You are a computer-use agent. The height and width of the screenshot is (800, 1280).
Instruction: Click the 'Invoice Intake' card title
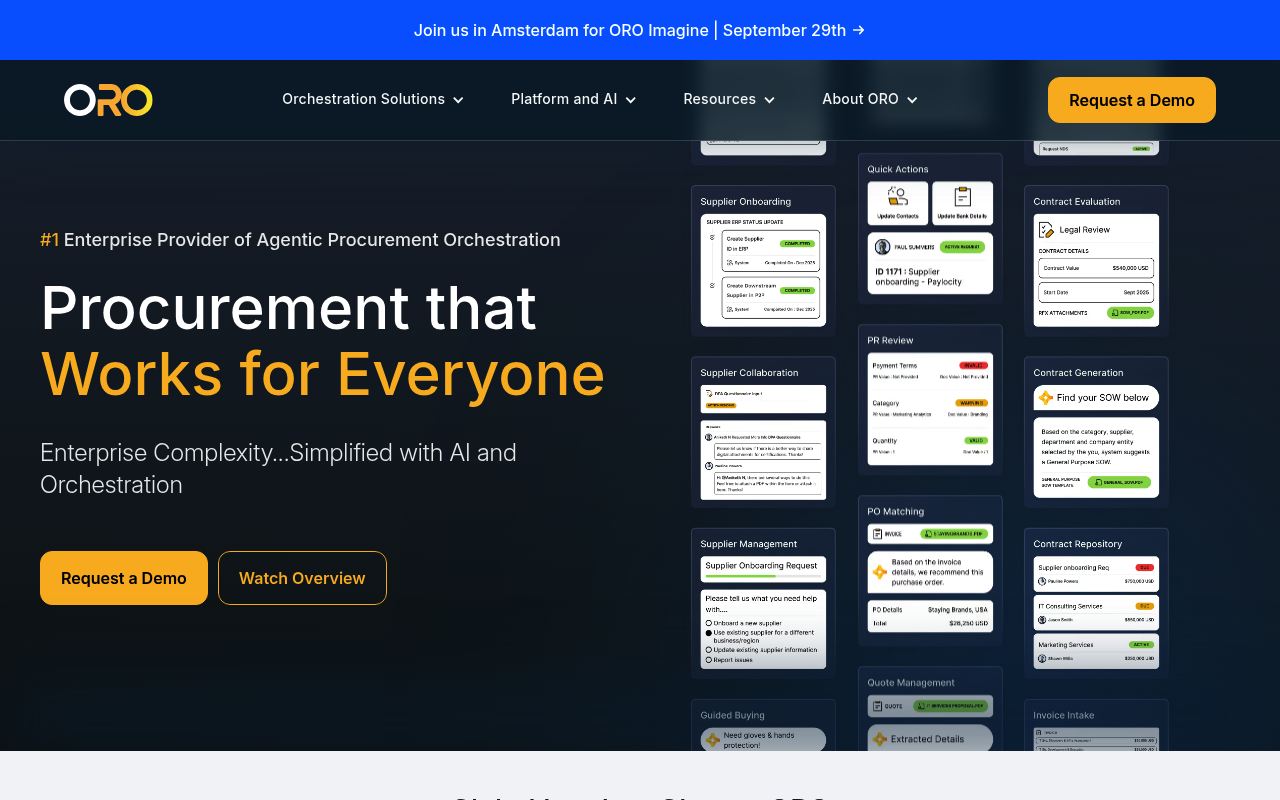[x=1064, y=715]
